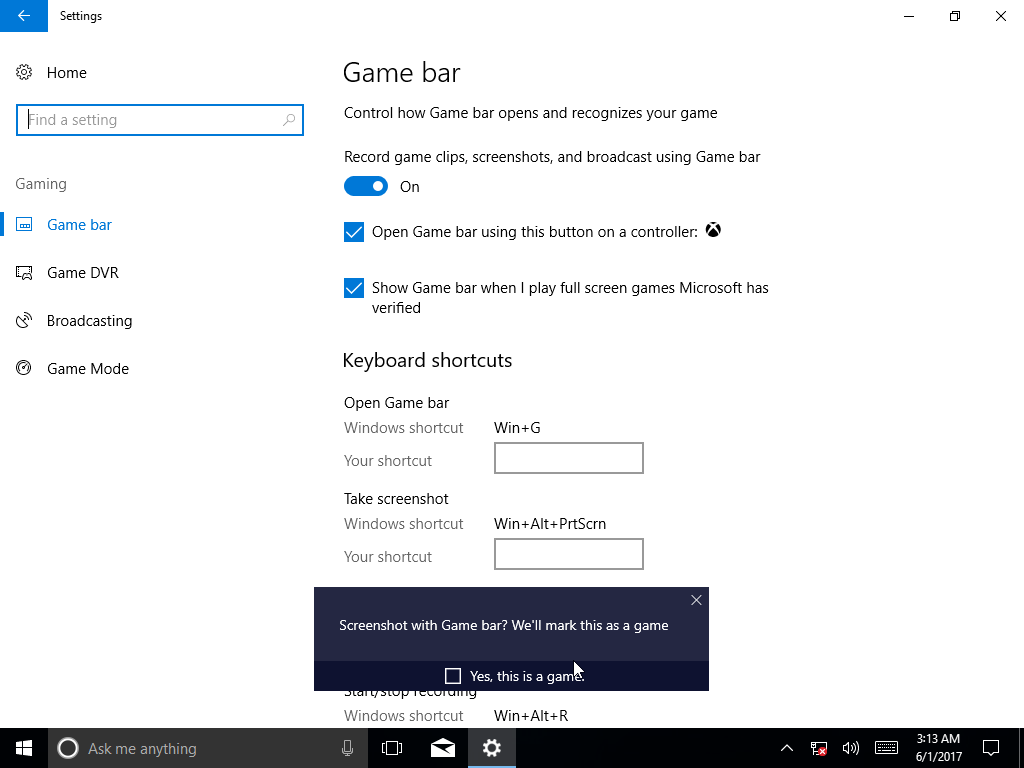Open the Action Center notifications icon
Screen dimensions: 1024x768
[x=991, y=748]
